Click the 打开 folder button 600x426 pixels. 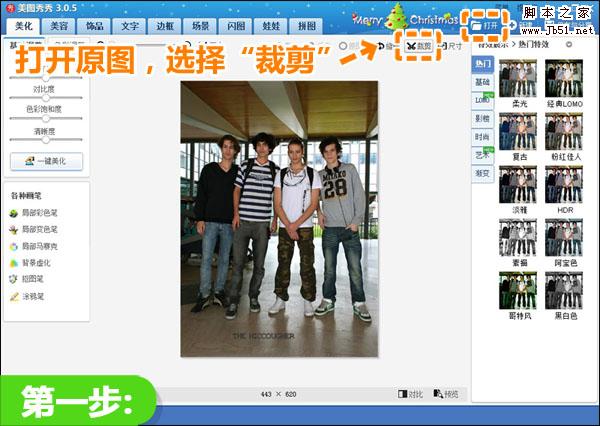pyautogui.click(x=485, y=25)
